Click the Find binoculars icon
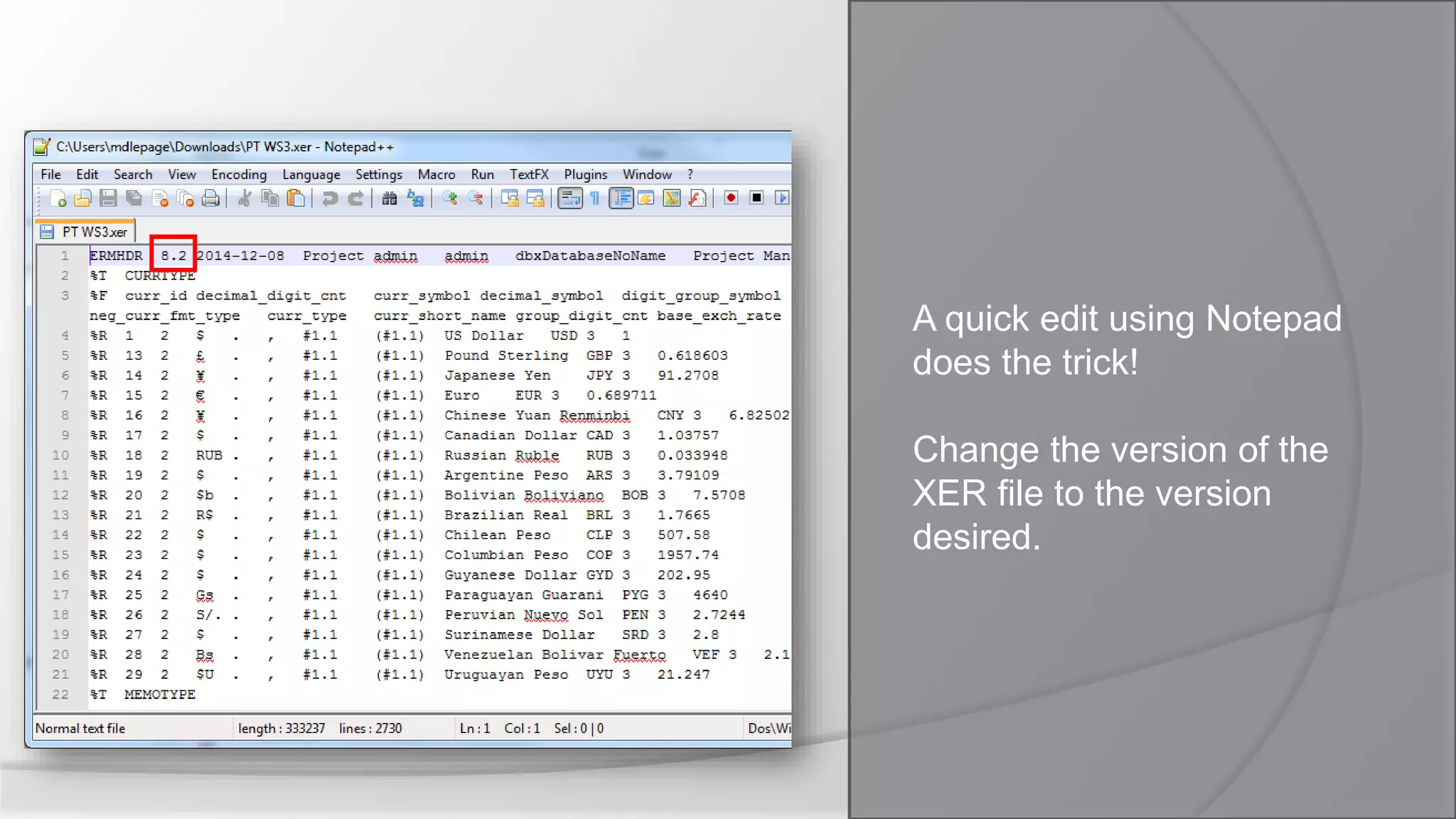 [389, 198]
